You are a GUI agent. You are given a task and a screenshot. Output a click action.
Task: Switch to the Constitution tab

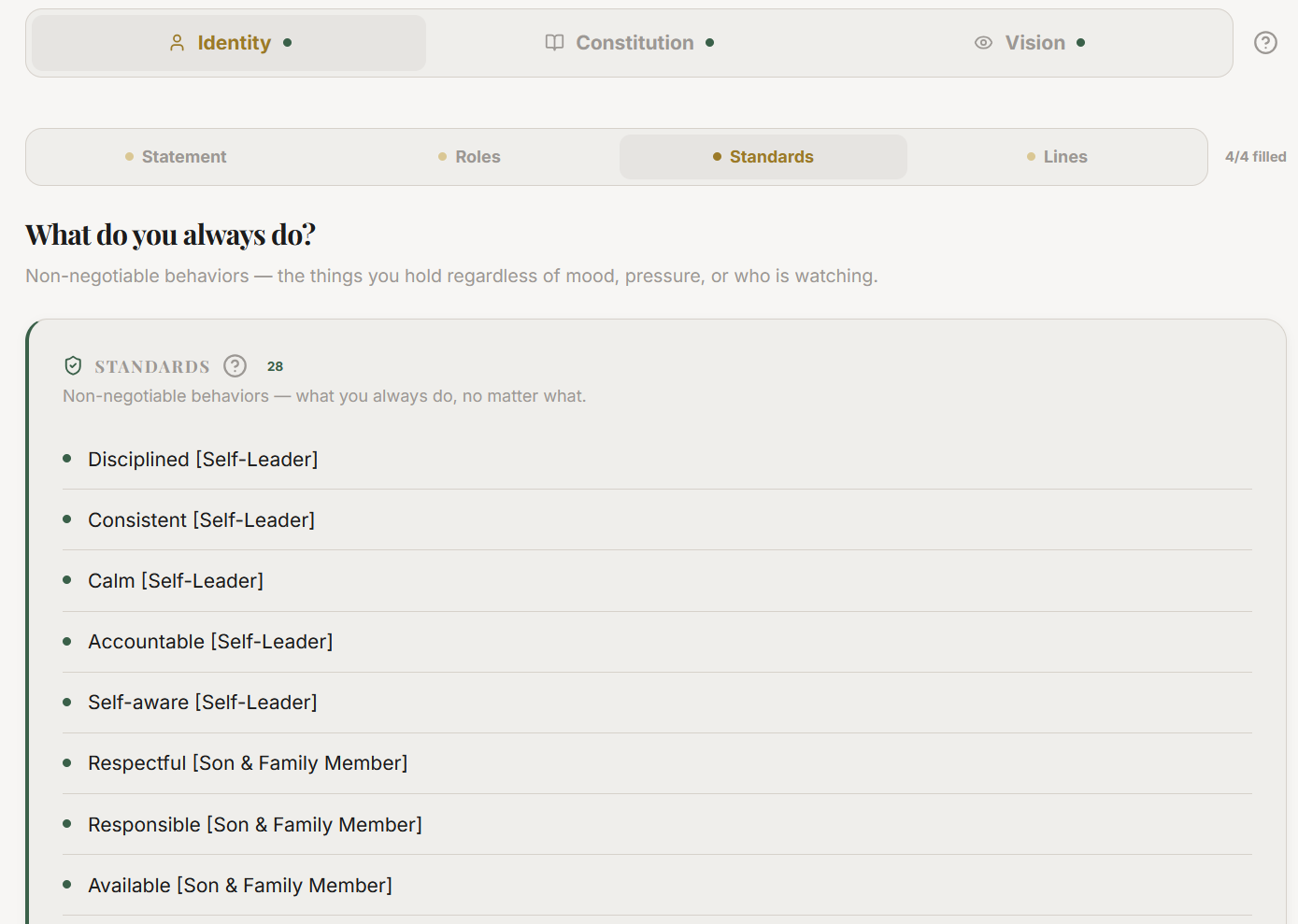point(629,43)
